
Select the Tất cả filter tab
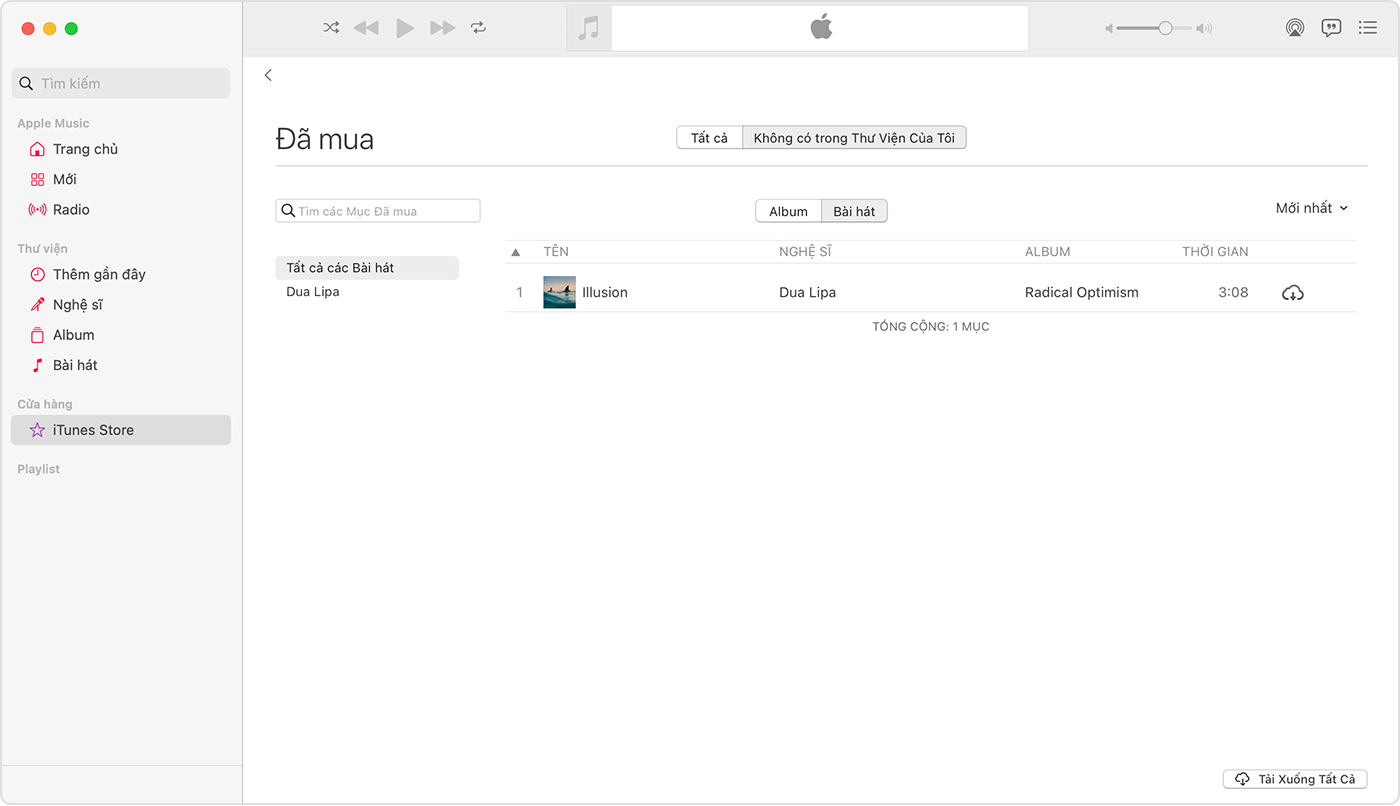coord(709,138)
